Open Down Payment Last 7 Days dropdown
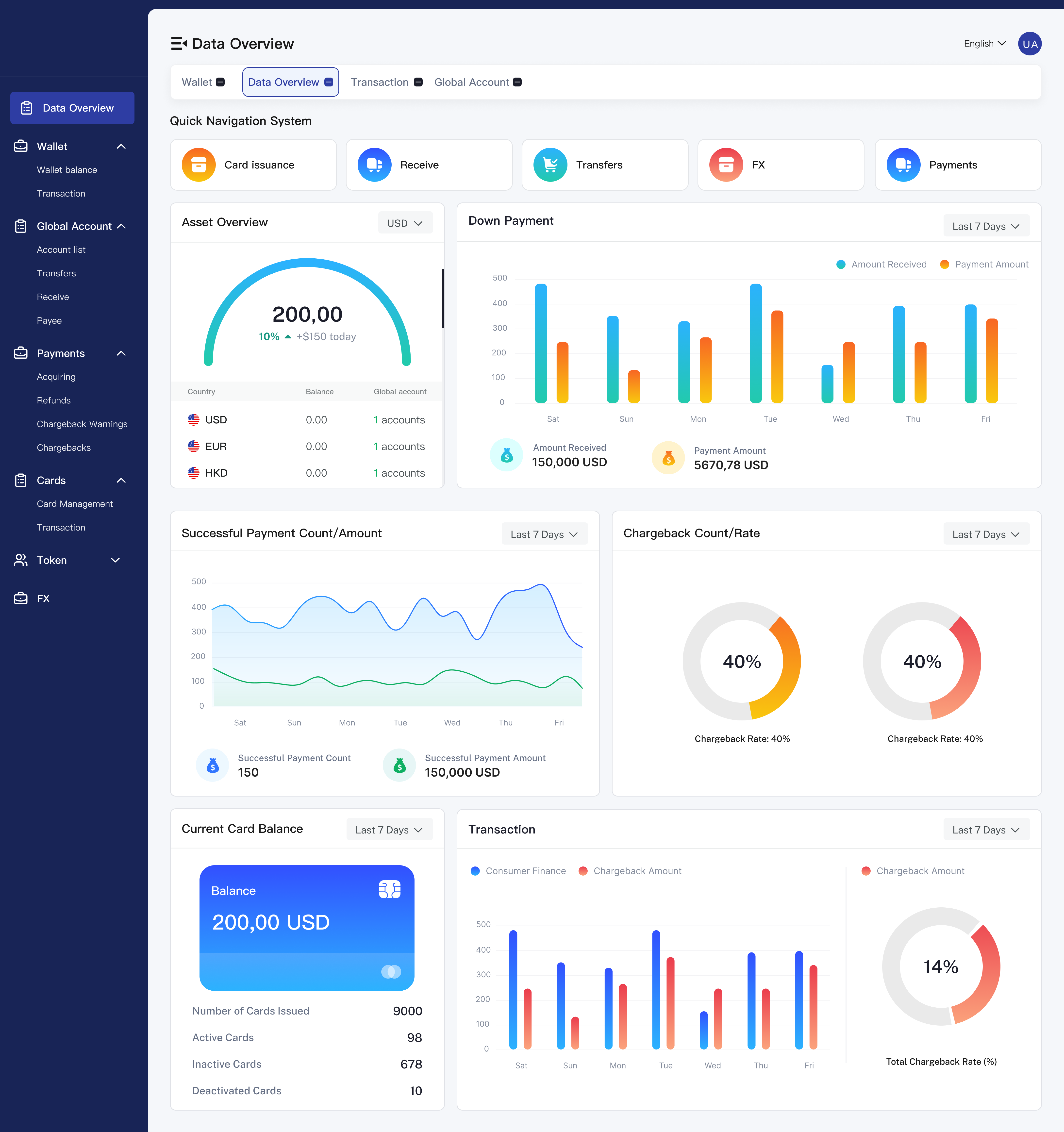Screen dimensions: 1064x1132 pyautogui.click(x=985, y=226)
